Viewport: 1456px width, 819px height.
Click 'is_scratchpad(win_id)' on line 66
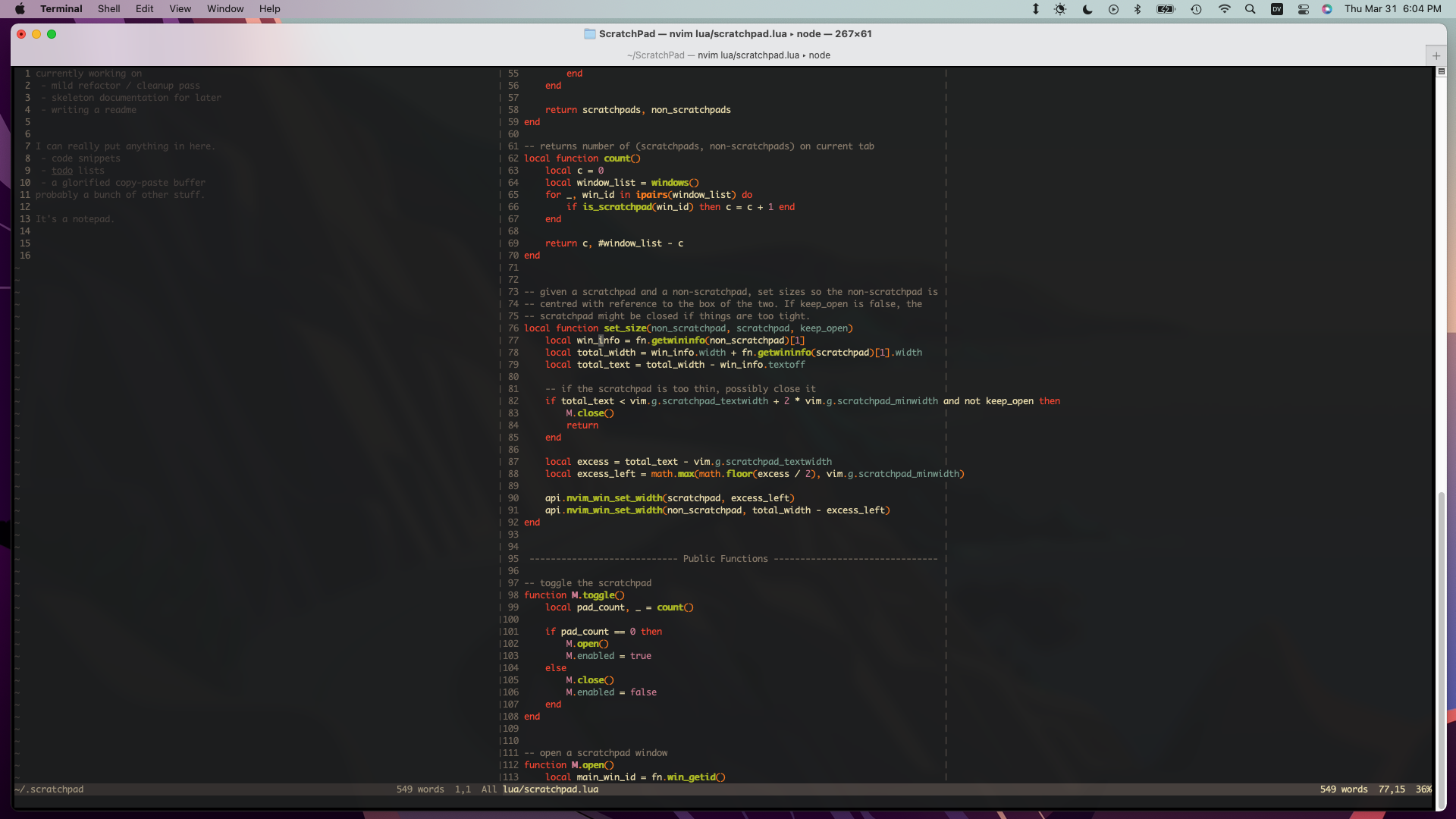pyautogui.click(x=638, y=207)
